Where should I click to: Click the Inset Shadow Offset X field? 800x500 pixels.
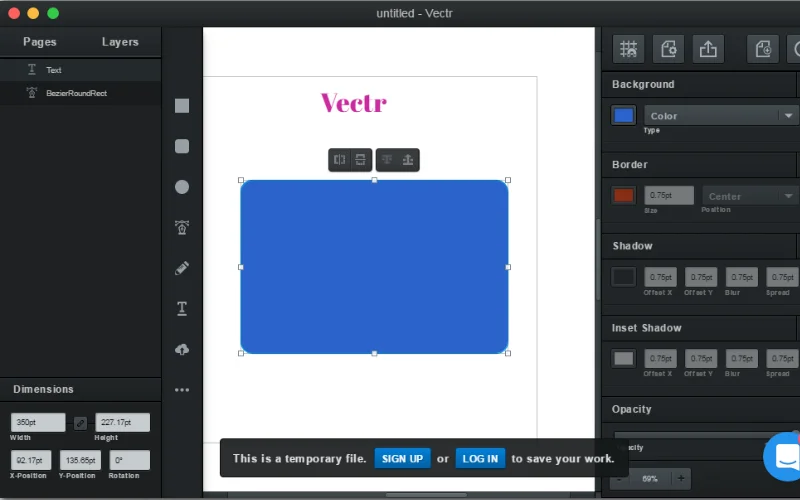[x=661, y=358]
